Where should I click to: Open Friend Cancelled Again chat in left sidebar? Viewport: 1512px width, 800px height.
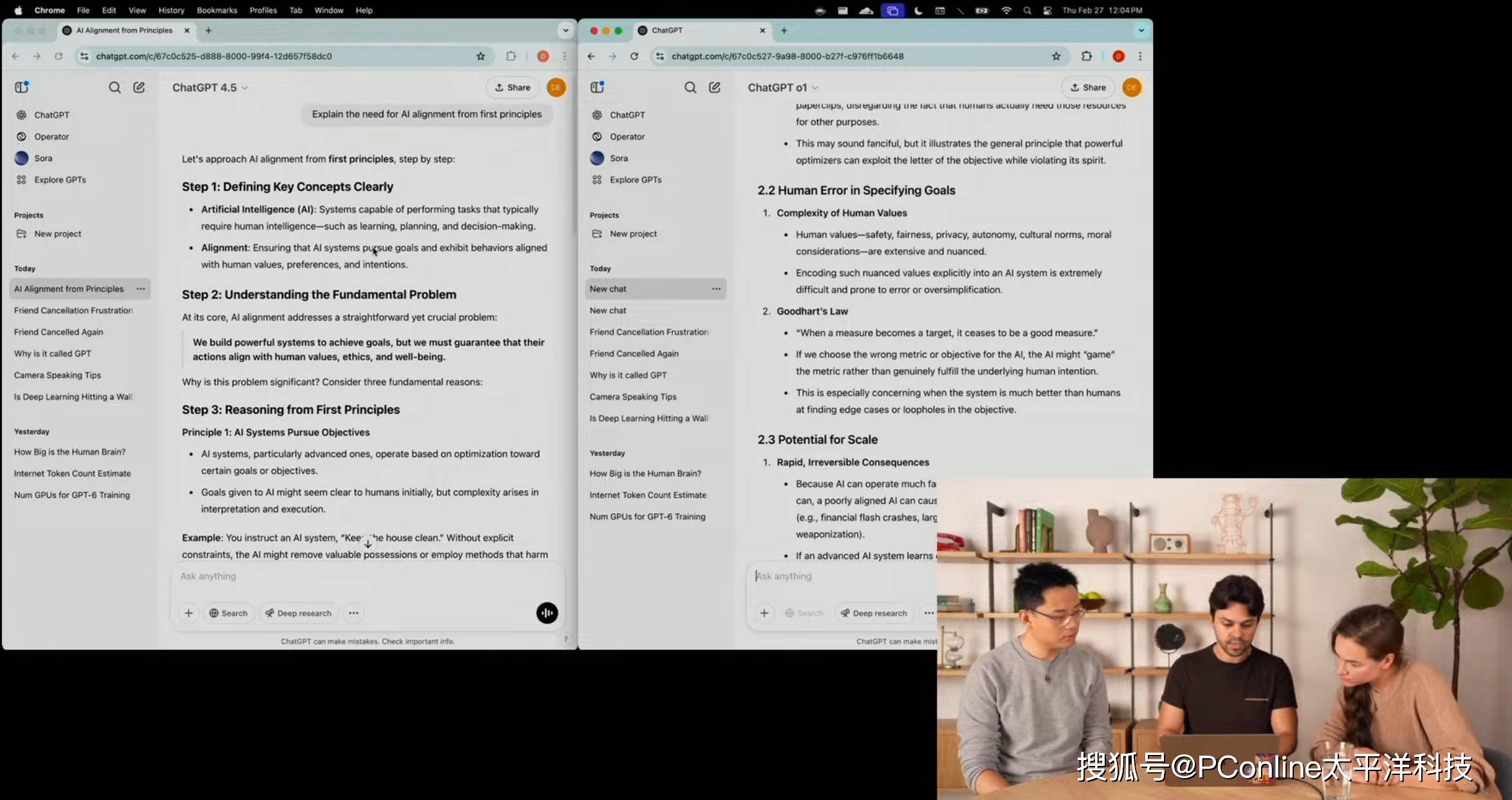[59, 332]
